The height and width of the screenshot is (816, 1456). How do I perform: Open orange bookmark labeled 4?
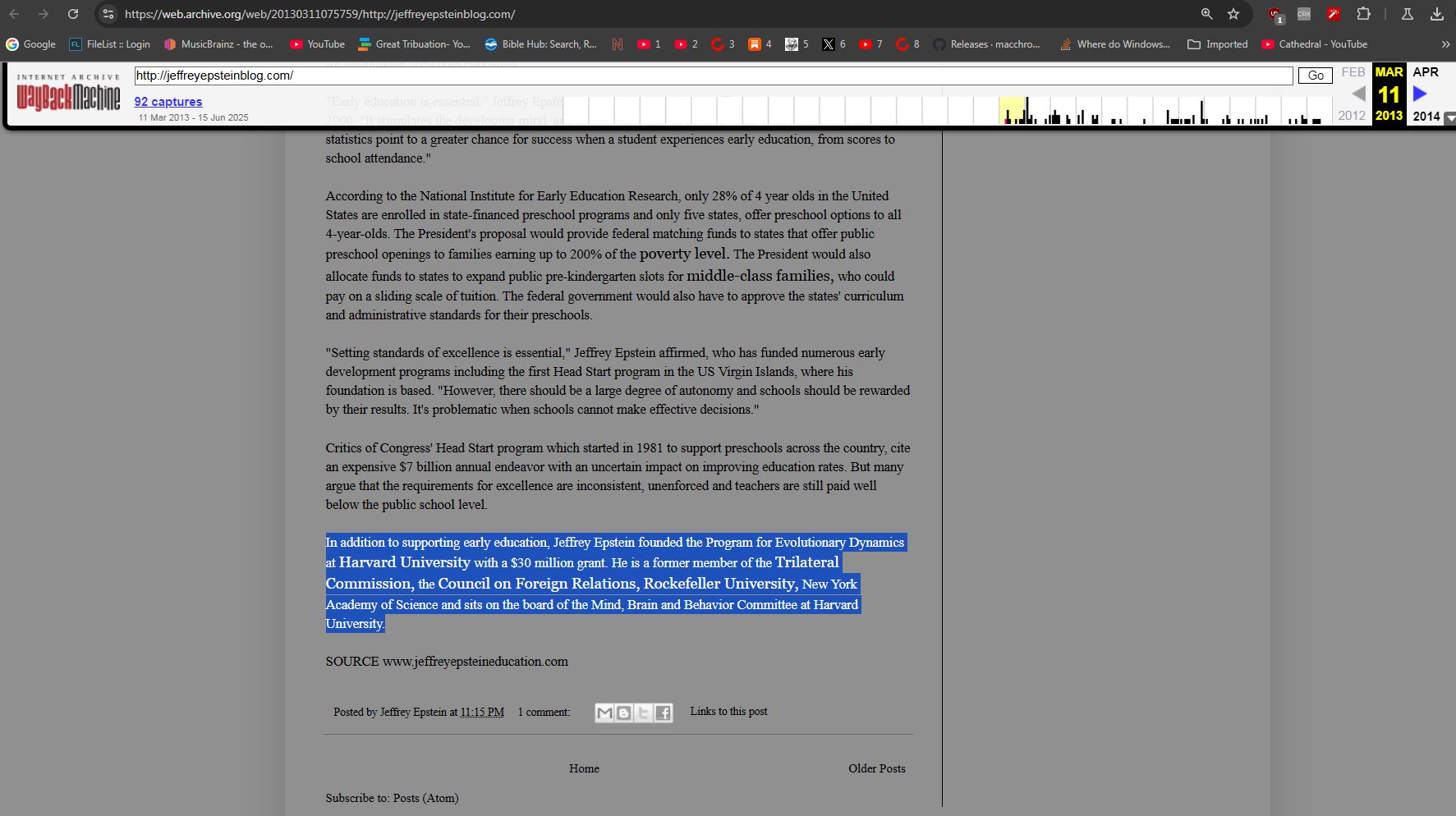point(760,44)
